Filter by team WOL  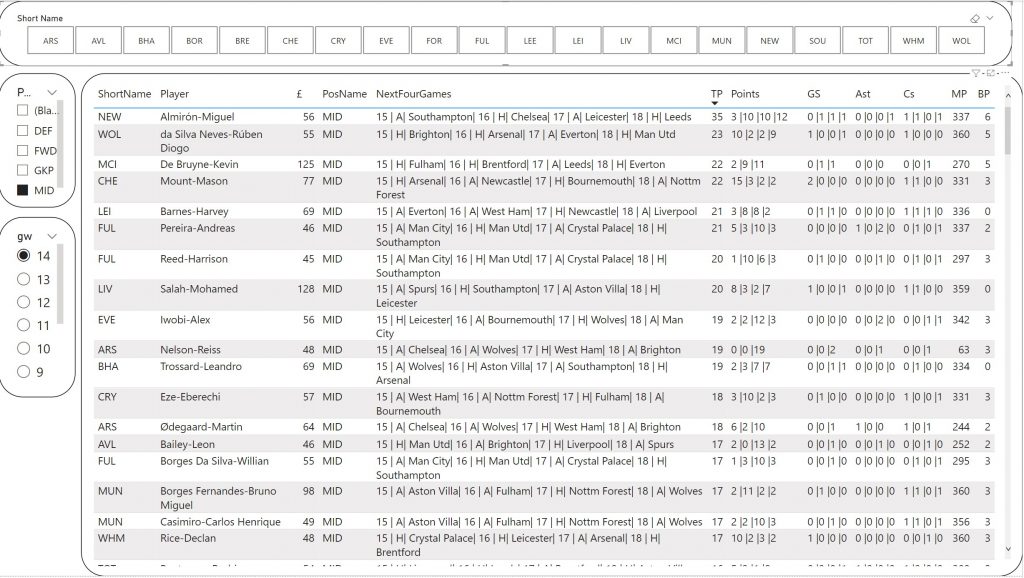coord(961,40)
